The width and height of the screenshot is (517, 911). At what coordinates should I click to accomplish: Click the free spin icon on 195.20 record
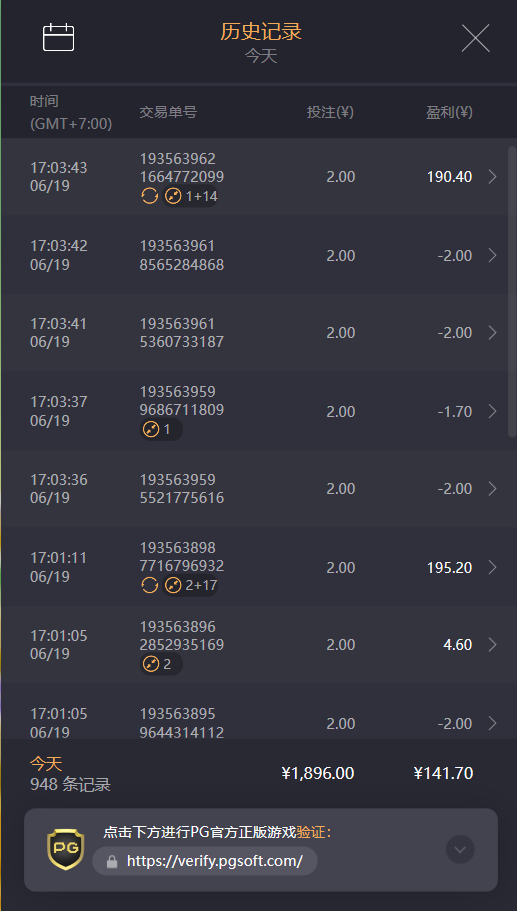(x=150, y=585)
